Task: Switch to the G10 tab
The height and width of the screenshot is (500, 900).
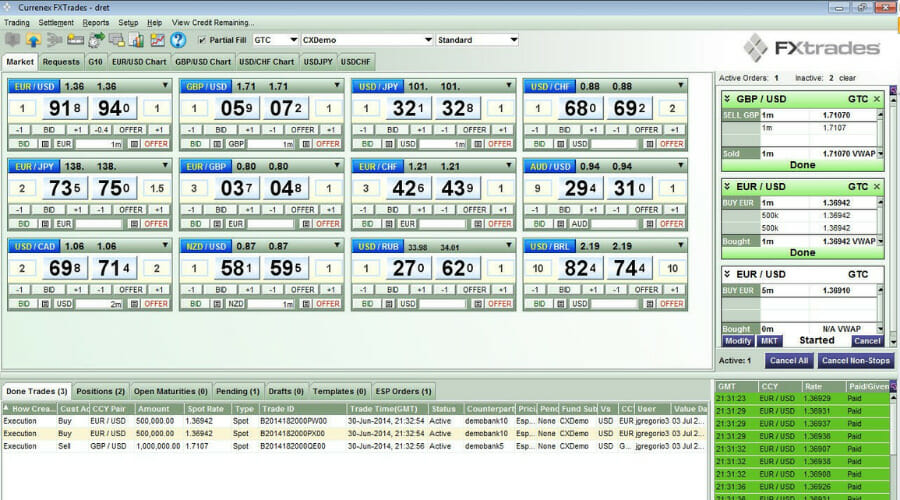Action: click(x=95, y=62)
